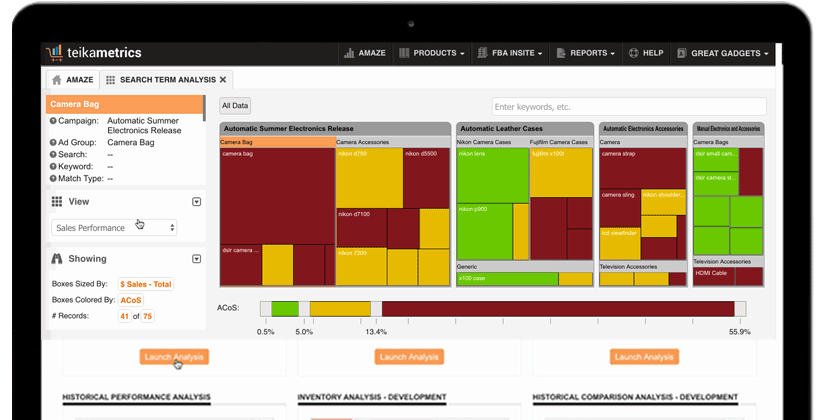Click the green segment on ACoS scale
Image resolution: width=818 pixels, height=420 pixels.
(x=285, y=309)
